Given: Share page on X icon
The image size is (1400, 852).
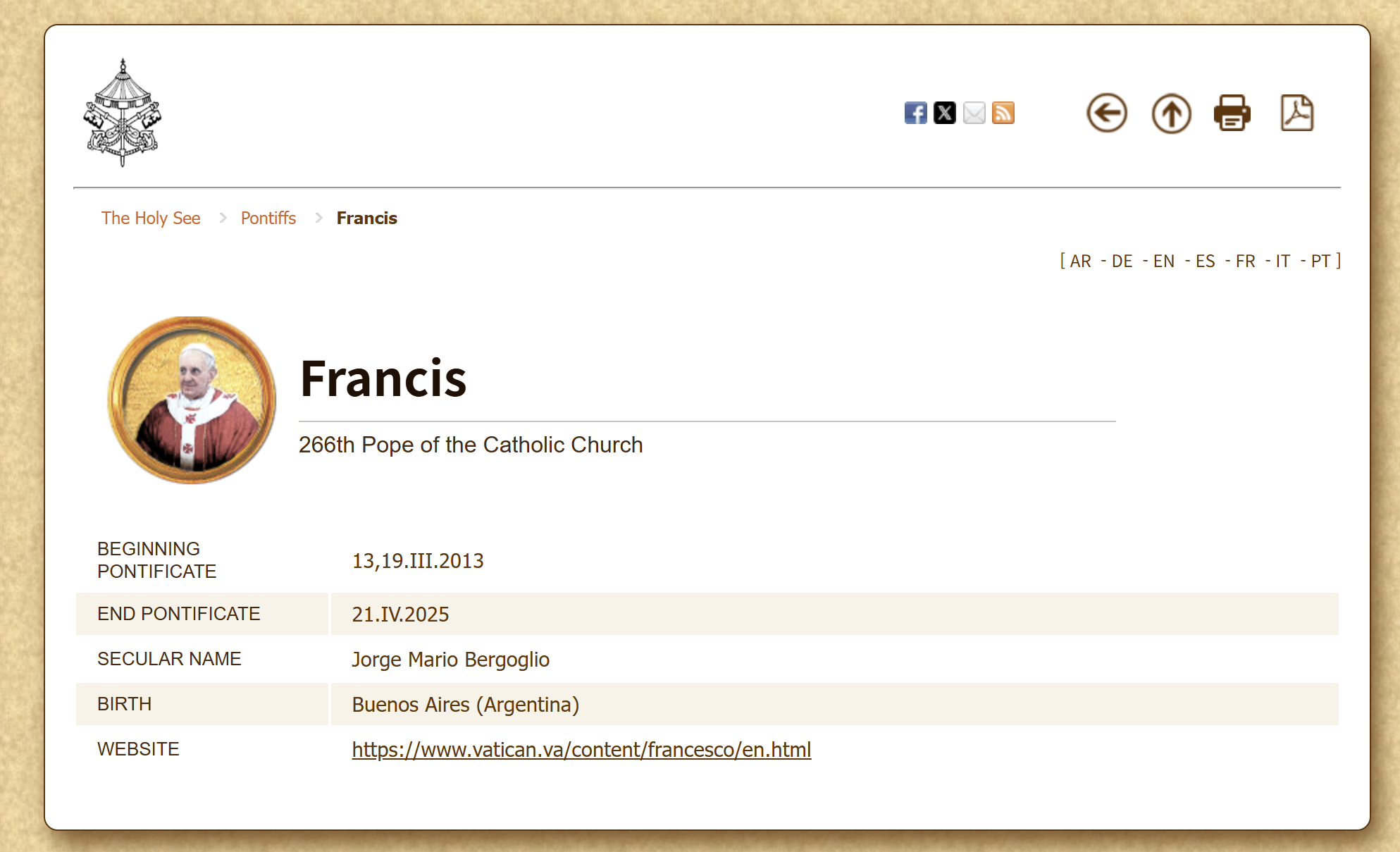Looking at the screenshot, I should click(x=944, y=113).
